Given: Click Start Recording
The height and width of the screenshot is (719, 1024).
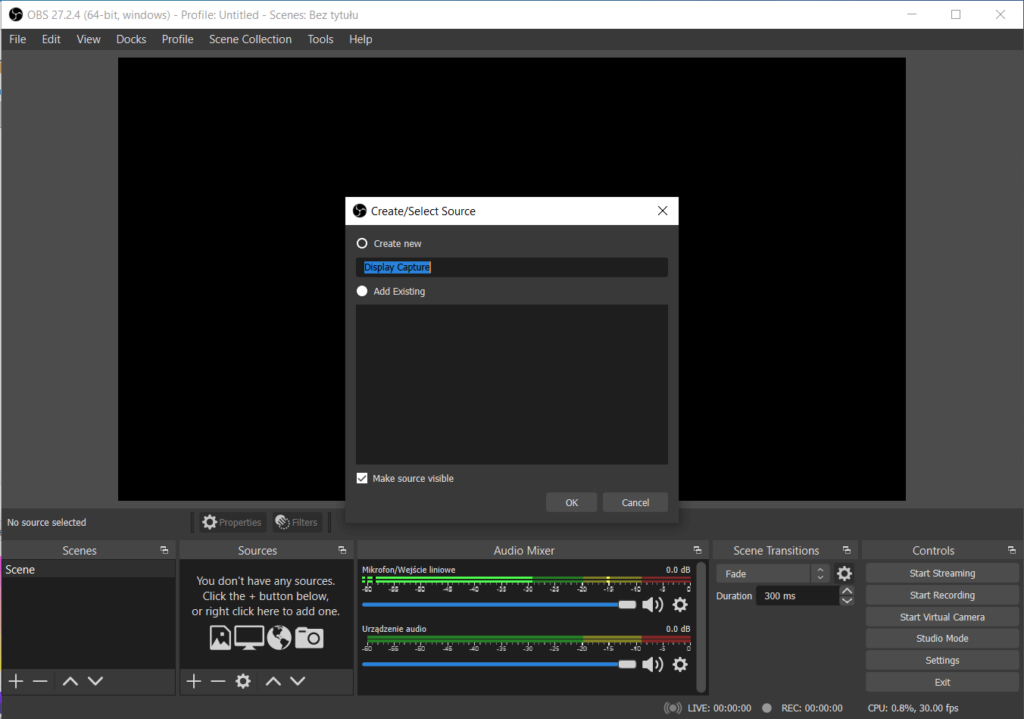Looking at the screenshot, I should [x=942, y=595].
